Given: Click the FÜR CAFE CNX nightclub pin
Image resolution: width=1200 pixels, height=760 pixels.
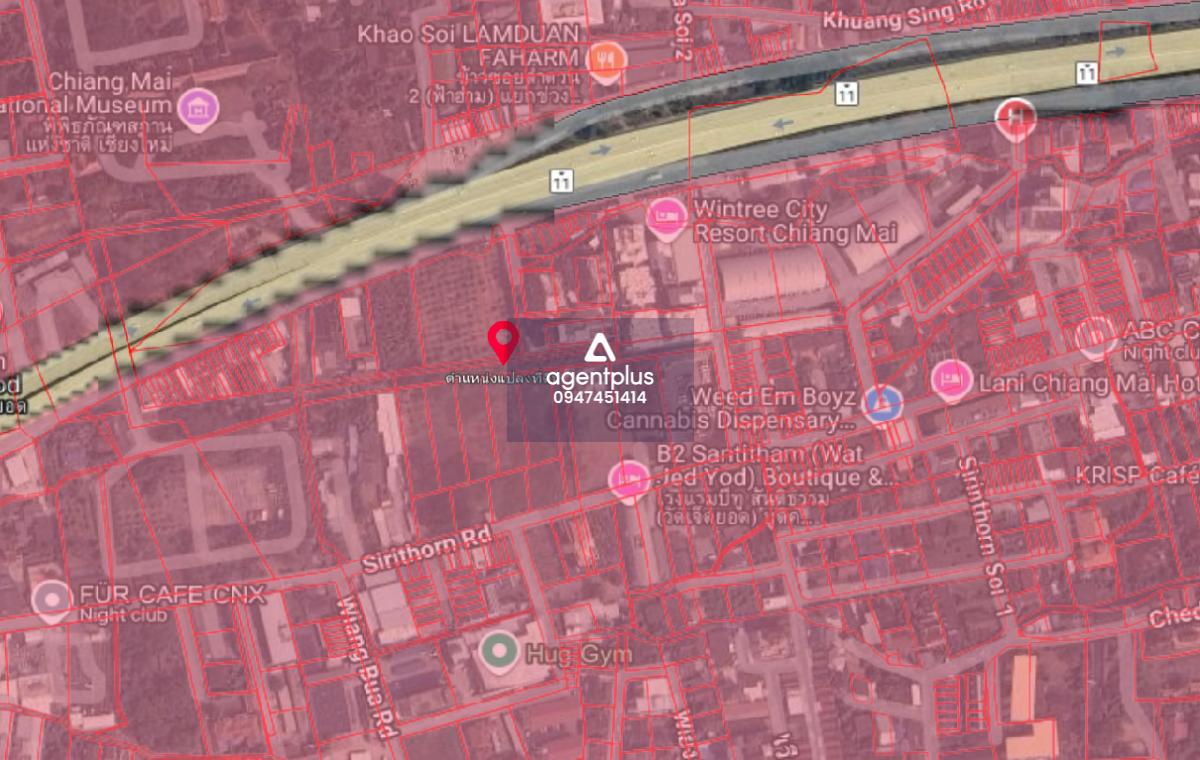Looking at the screenshot, I should click(50, 600).
